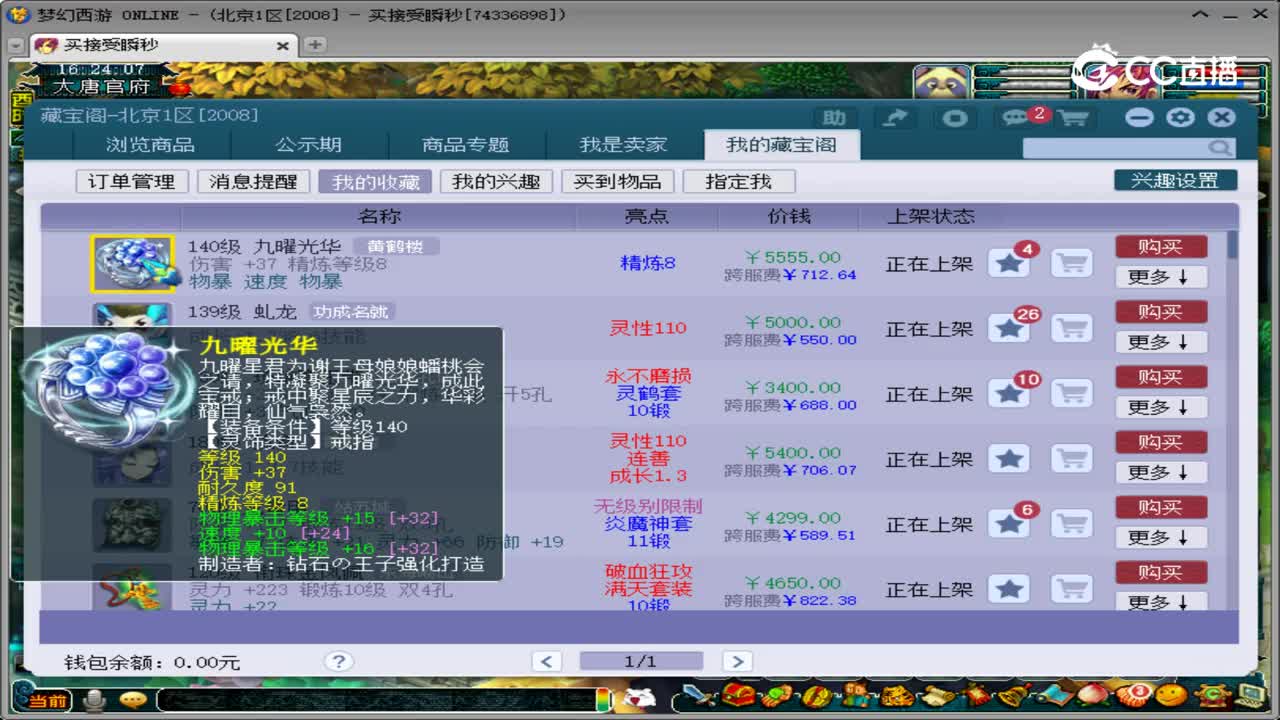Click the 九曜光华 ring thumbnail in list

point(133,264)
